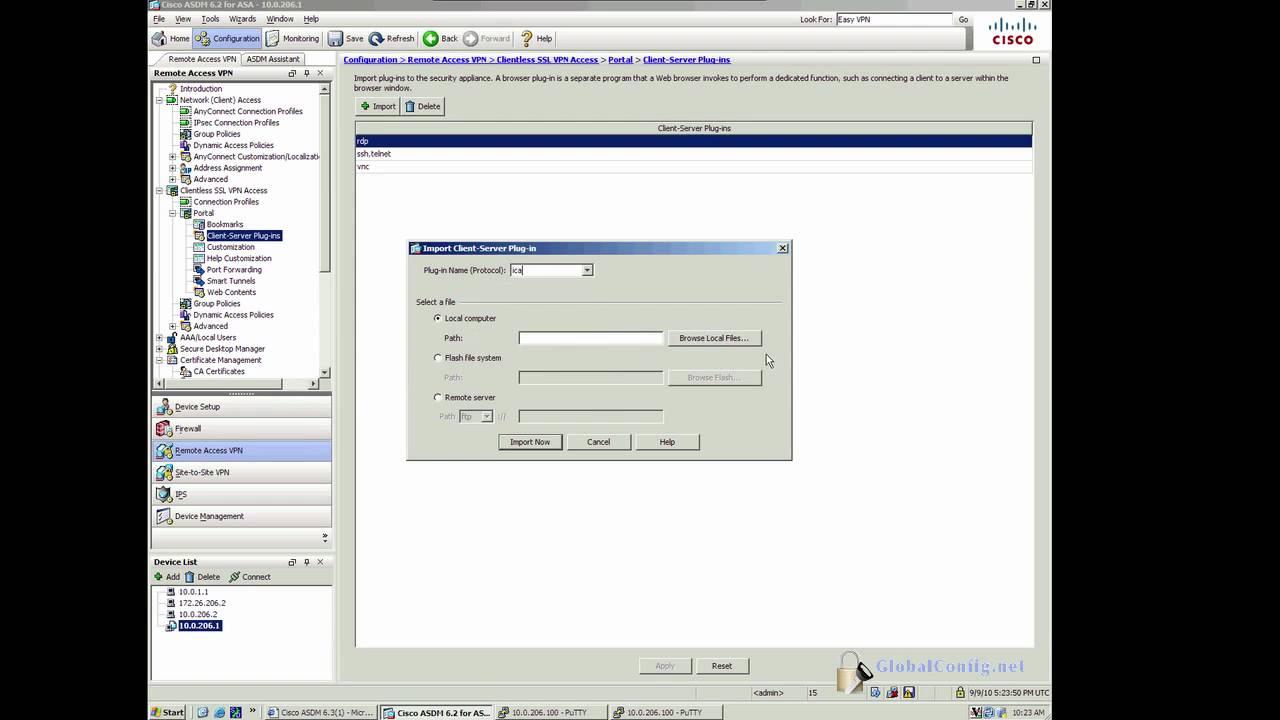
Task: Open the first 10.0.206.100 PuTTY taskbar item
Action: click(552, 712)
